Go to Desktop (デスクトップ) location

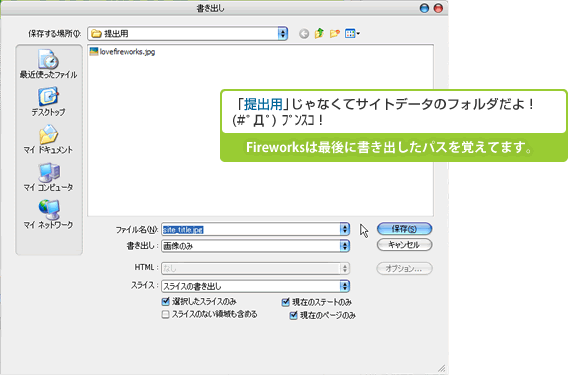point(49,101)
